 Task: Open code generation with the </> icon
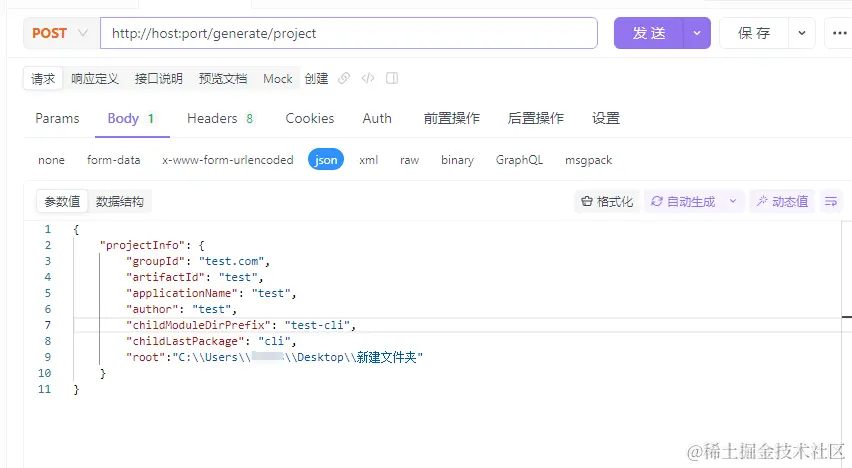(x=368, y=78)
